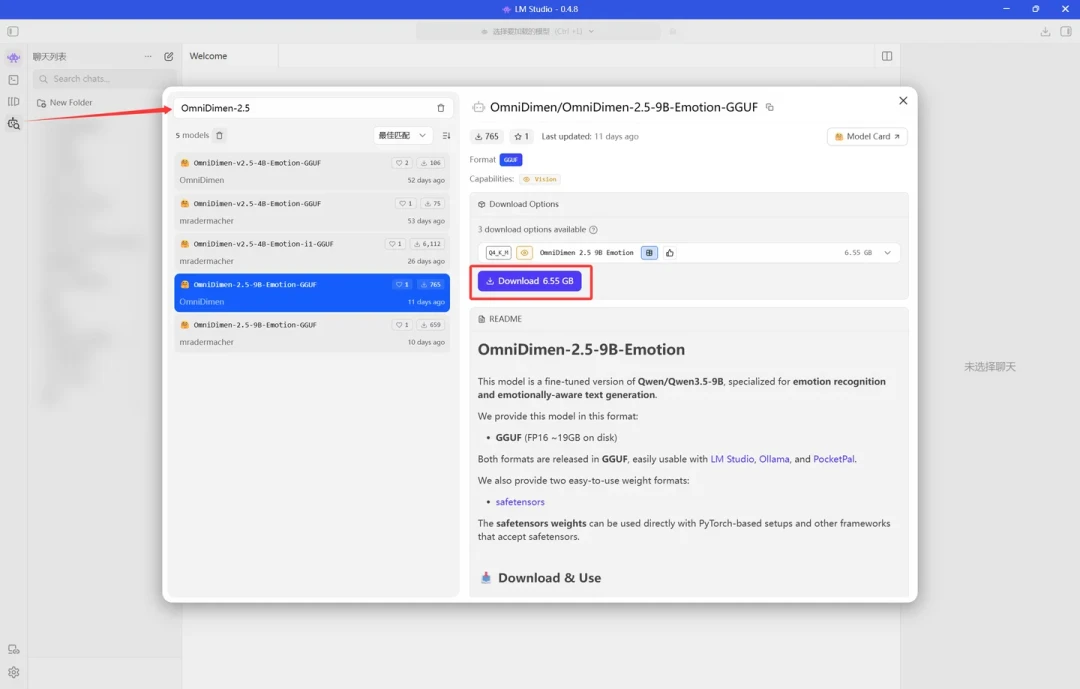Open the Discover model search icon
The height and width of the screenshot is (689, 1080).
[x=13, y=124]
